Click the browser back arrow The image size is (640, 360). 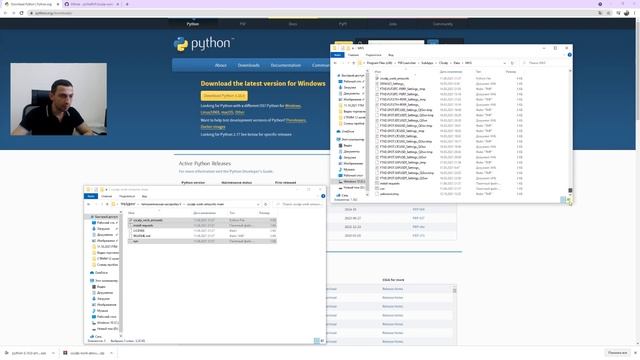tap(6, 13)
